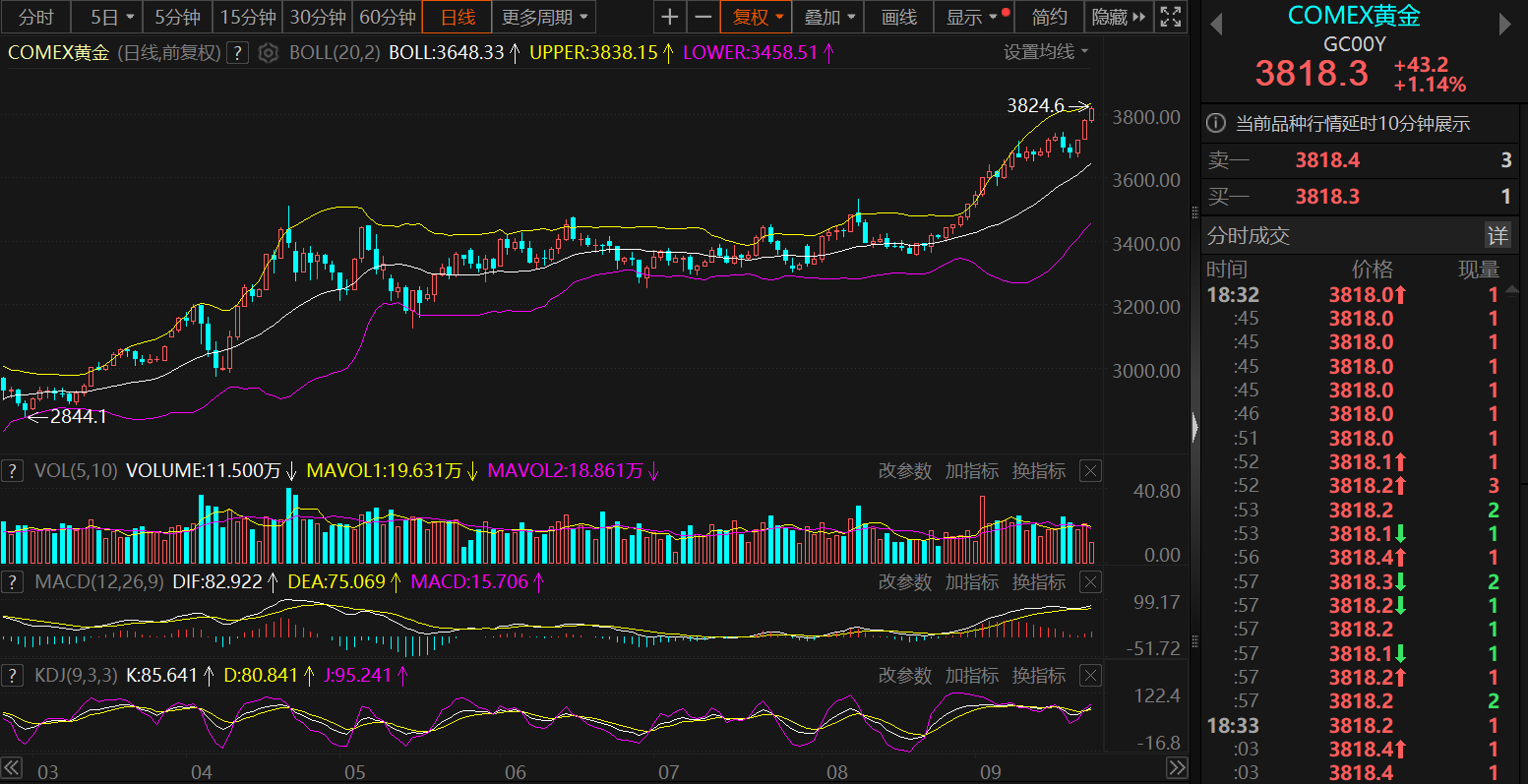Close the KDJ indicator panel

coord(1089,676)
